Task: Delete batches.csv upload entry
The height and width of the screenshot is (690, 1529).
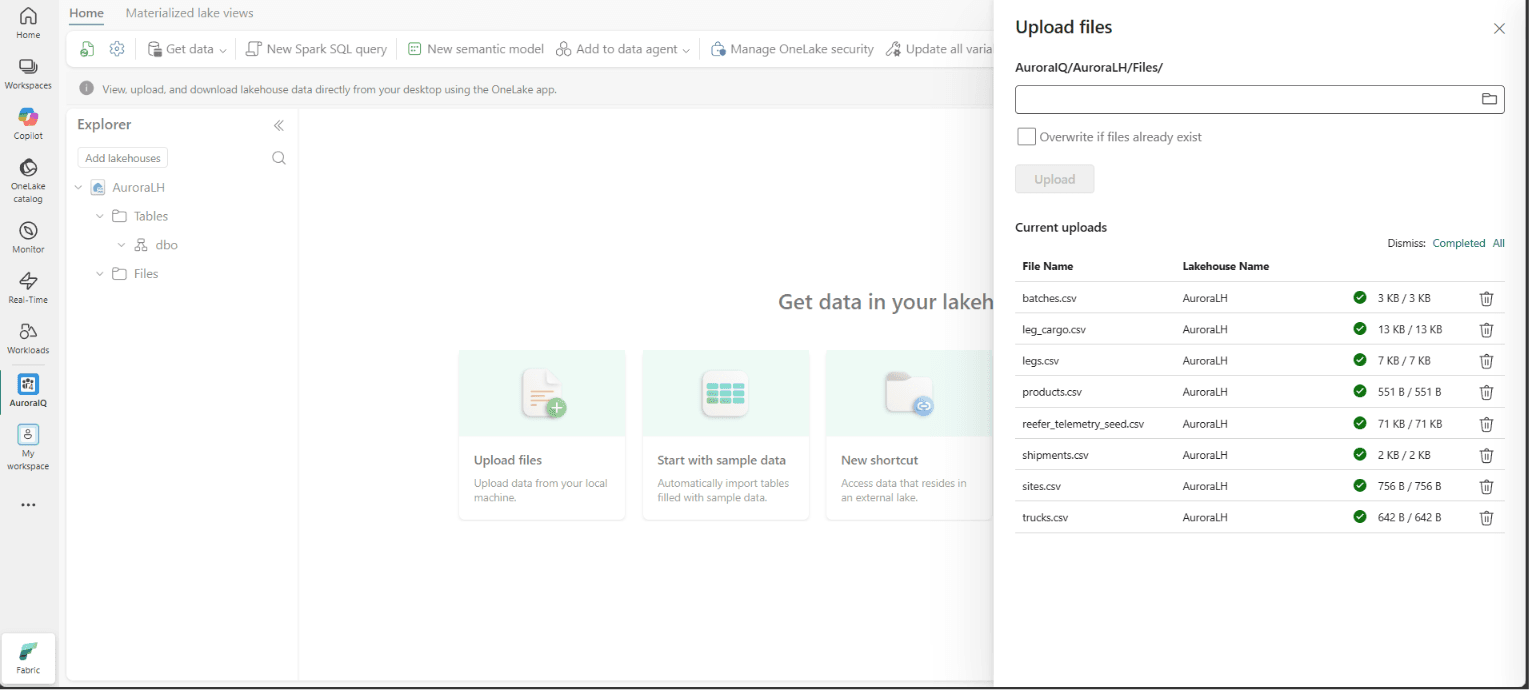Action: coord(1486,298)
